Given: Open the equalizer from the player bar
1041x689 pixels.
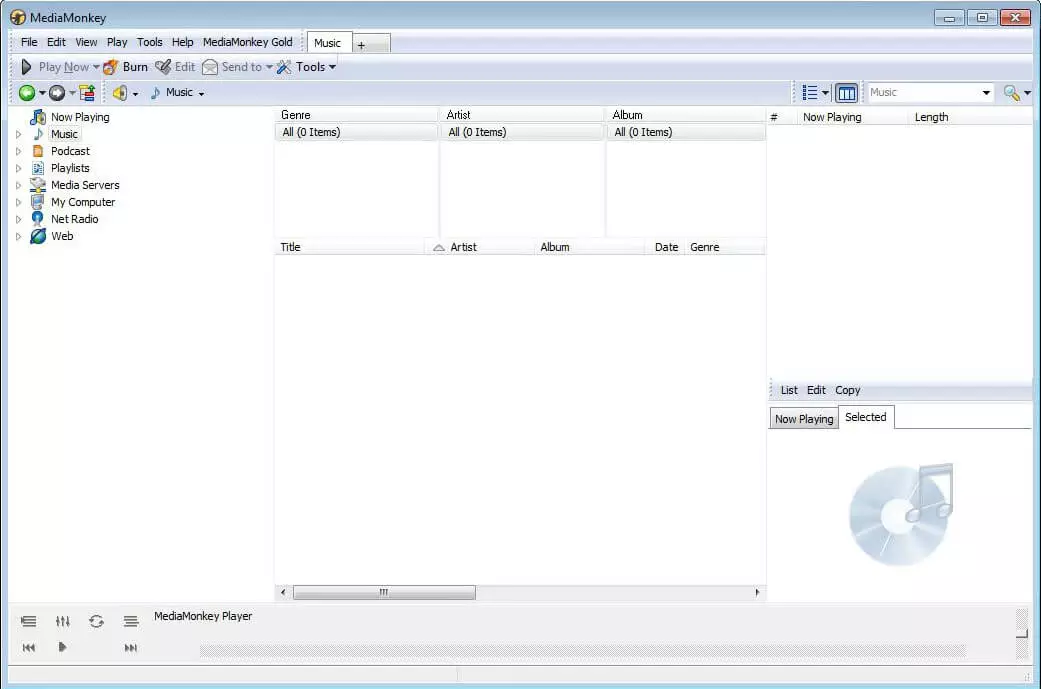Looking at the screenshot, I should 62,621.
